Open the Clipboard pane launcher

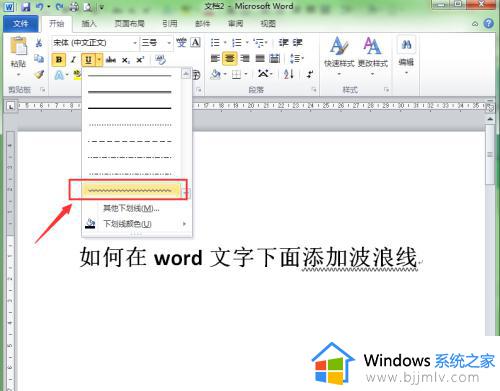pyautogui.click(x=43, y=89)
